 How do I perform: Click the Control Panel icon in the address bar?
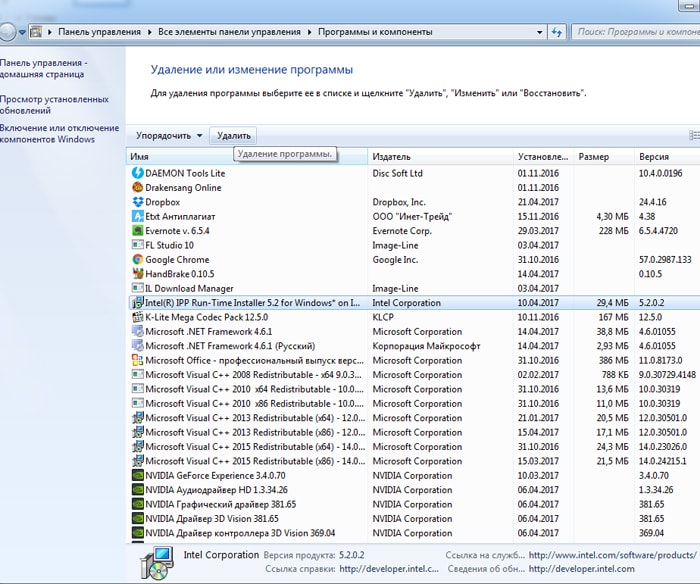[36, 32]
